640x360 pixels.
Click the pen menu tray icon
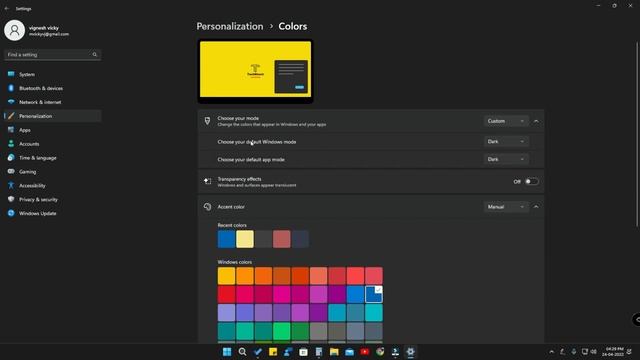(562, 352)
